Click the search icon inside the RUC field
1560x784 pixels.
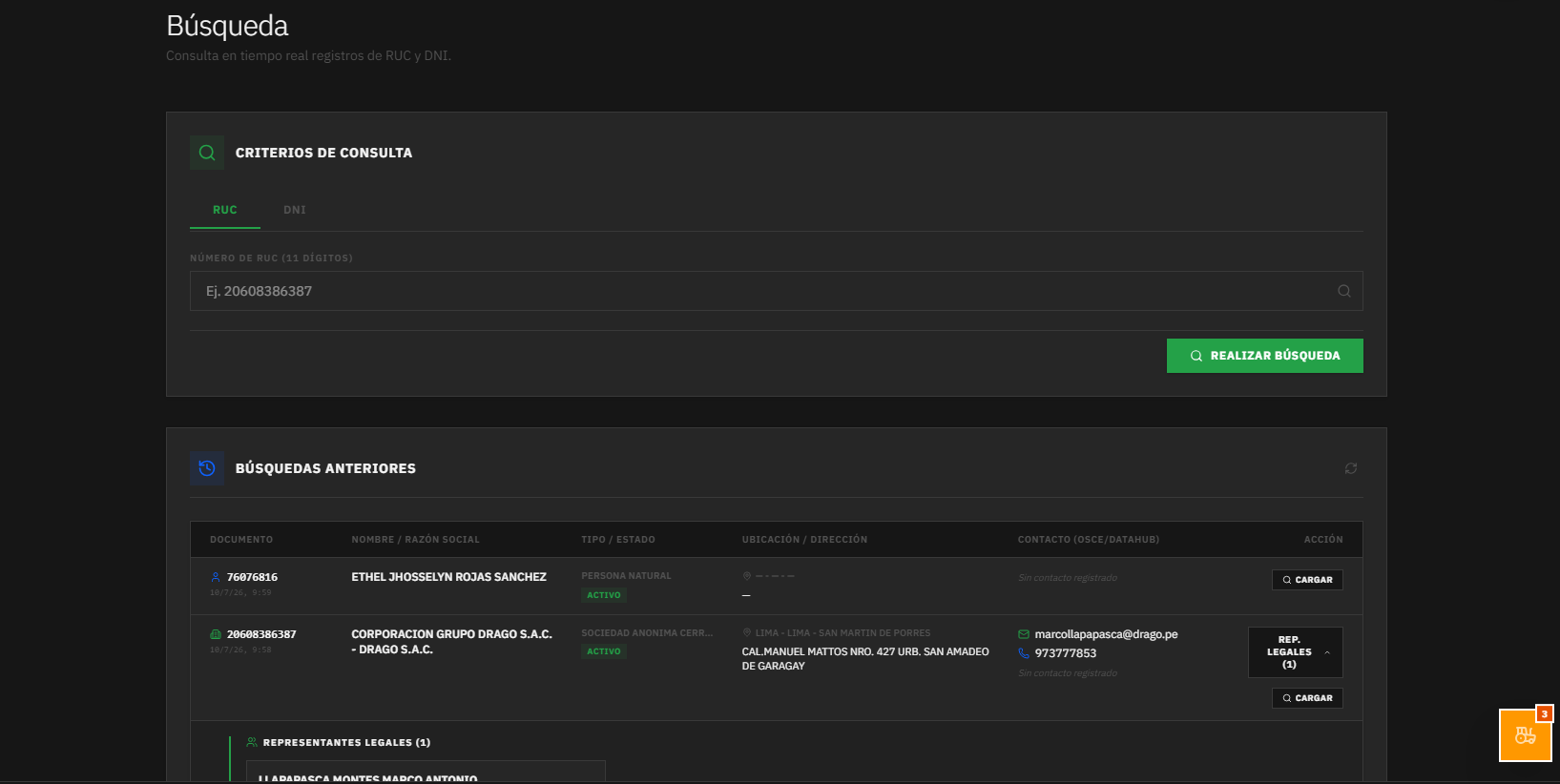click(1344, 291)
